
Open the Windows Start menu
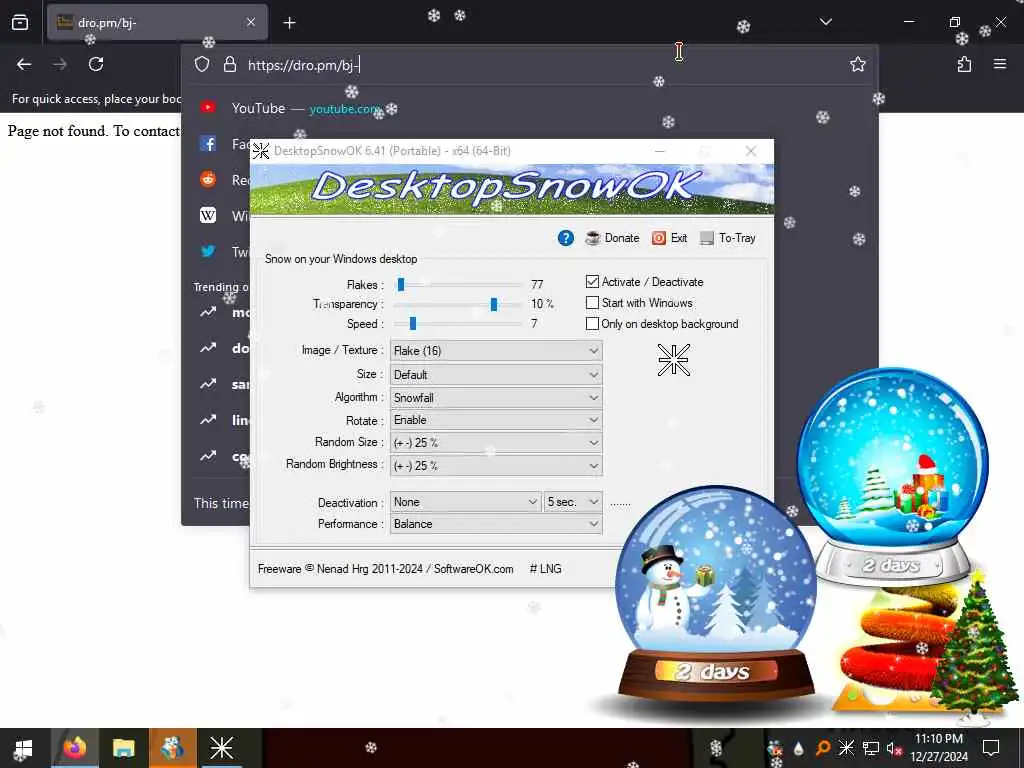pos(24,748)
